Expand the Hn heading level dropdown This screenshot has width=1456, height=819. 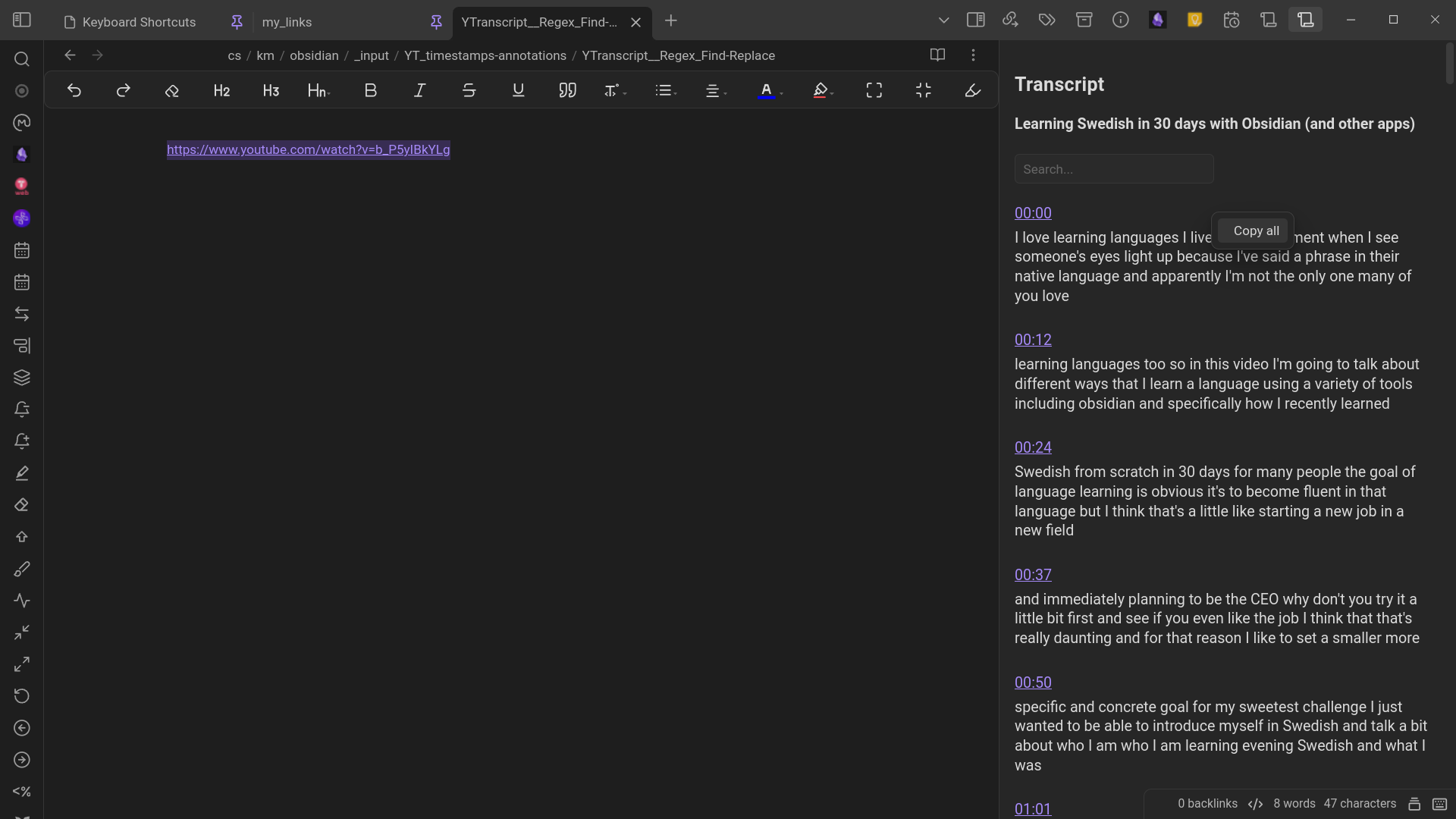click(319, 90)
